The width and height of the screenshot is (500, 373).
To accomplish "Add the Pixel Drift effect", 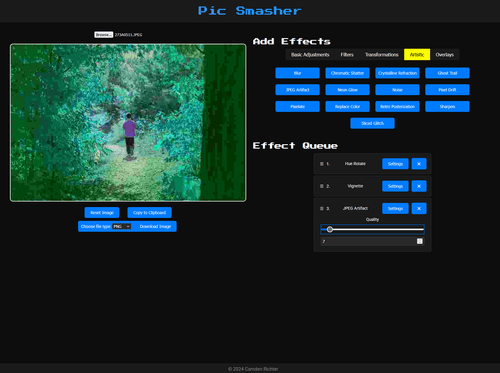I will [x=447, y=90].
